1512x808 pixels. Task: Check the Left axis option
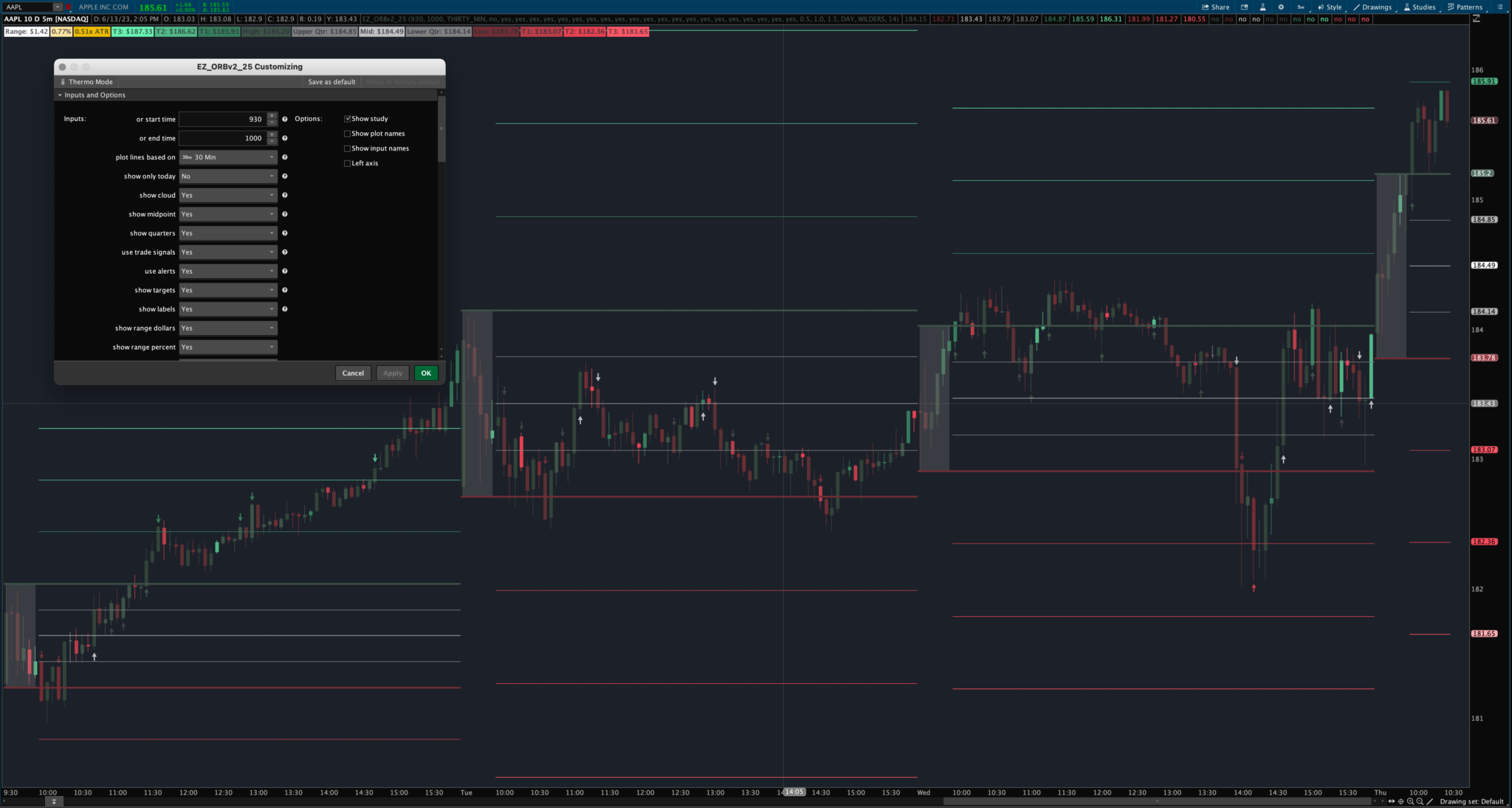point(348,163)
